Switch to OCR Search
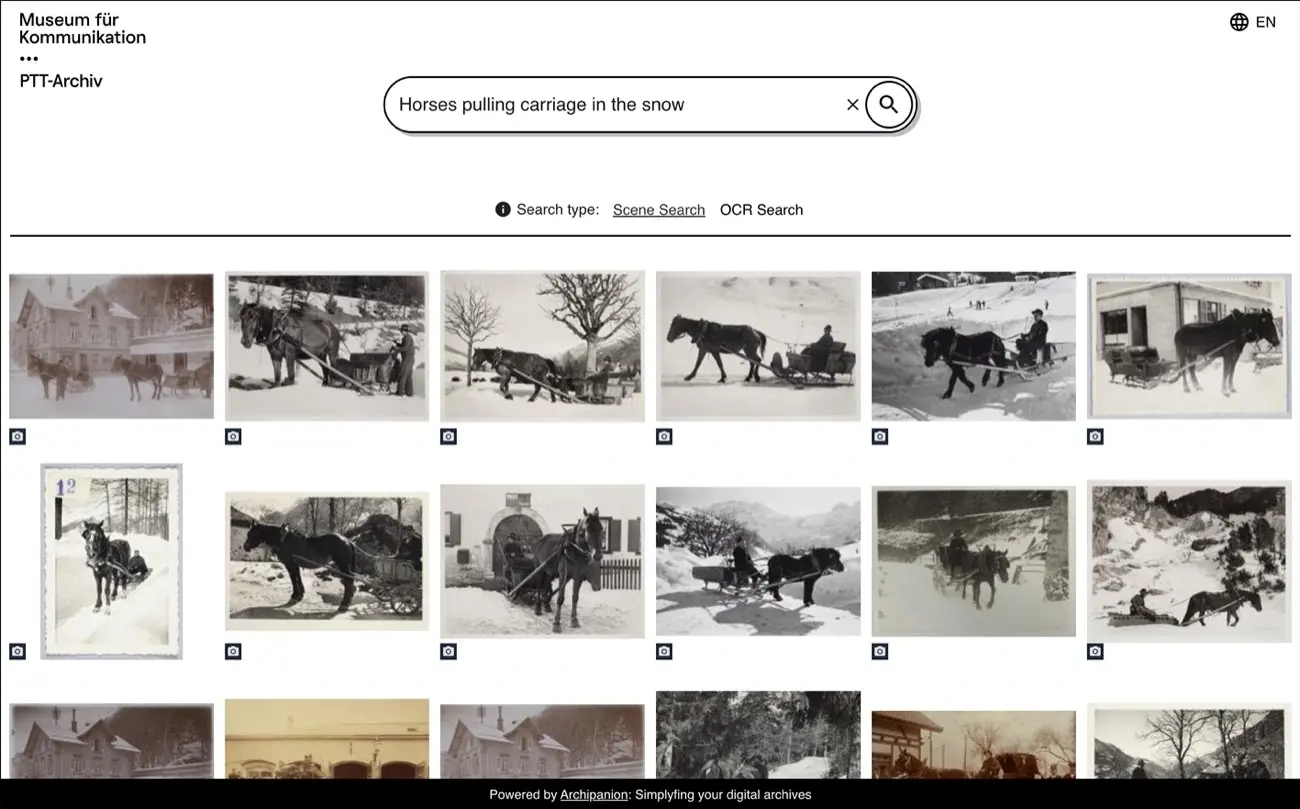The width and height of the screenshot is (1300, 809). tap(761, 210)
